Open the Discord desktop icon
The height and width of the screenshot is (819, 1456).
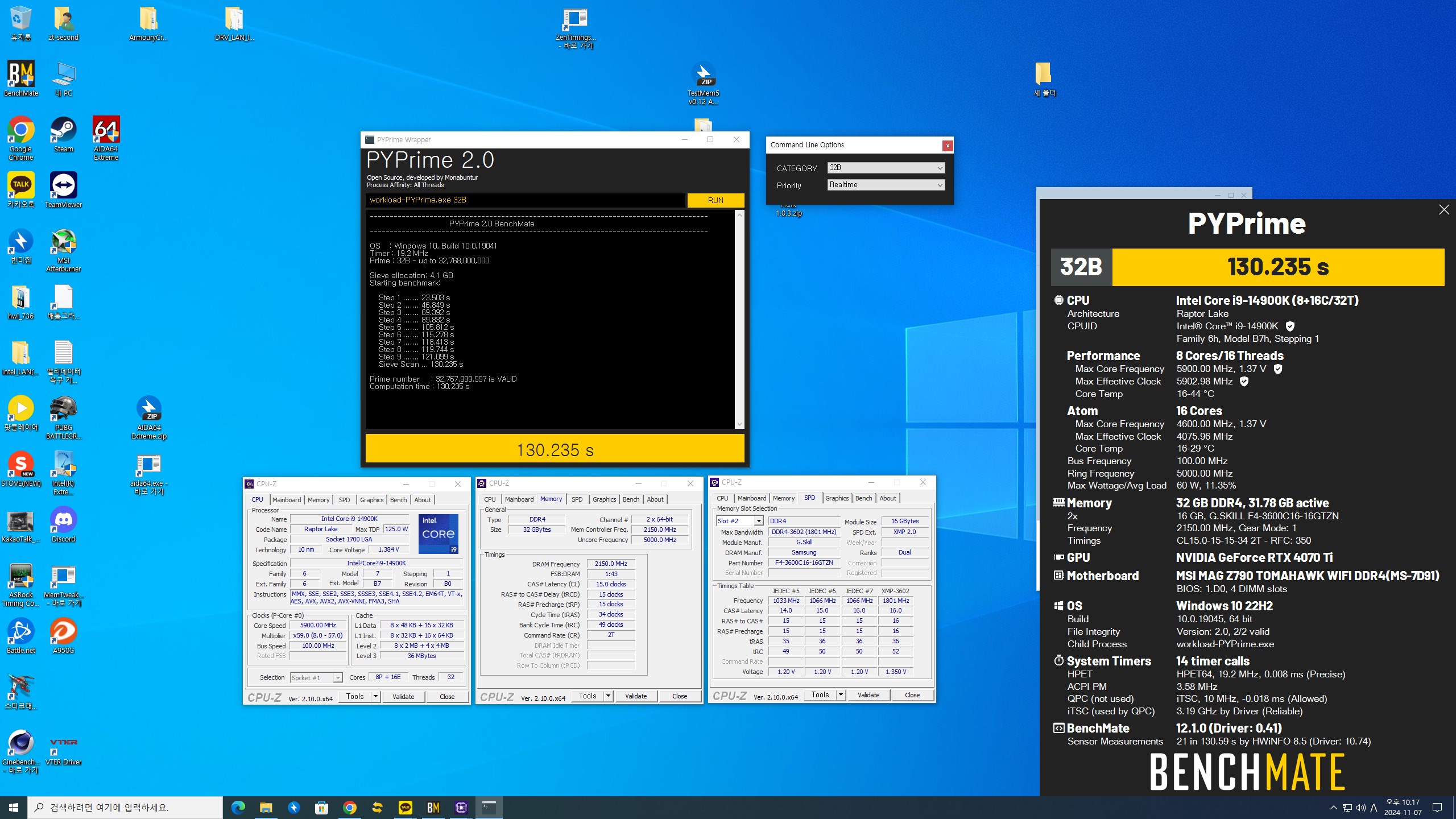pyautogui.click(x=63, y=524)
